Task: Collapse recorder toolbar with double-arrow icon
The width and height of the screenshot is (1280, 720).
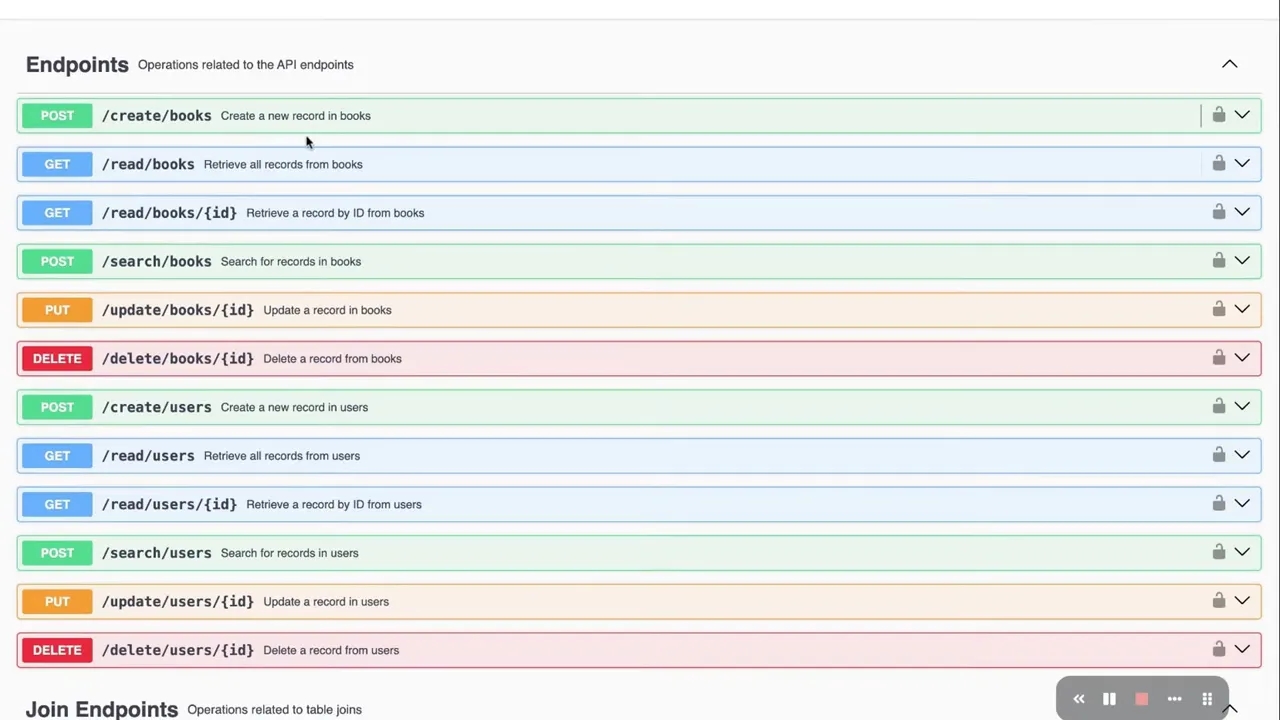Action: 1078,699
